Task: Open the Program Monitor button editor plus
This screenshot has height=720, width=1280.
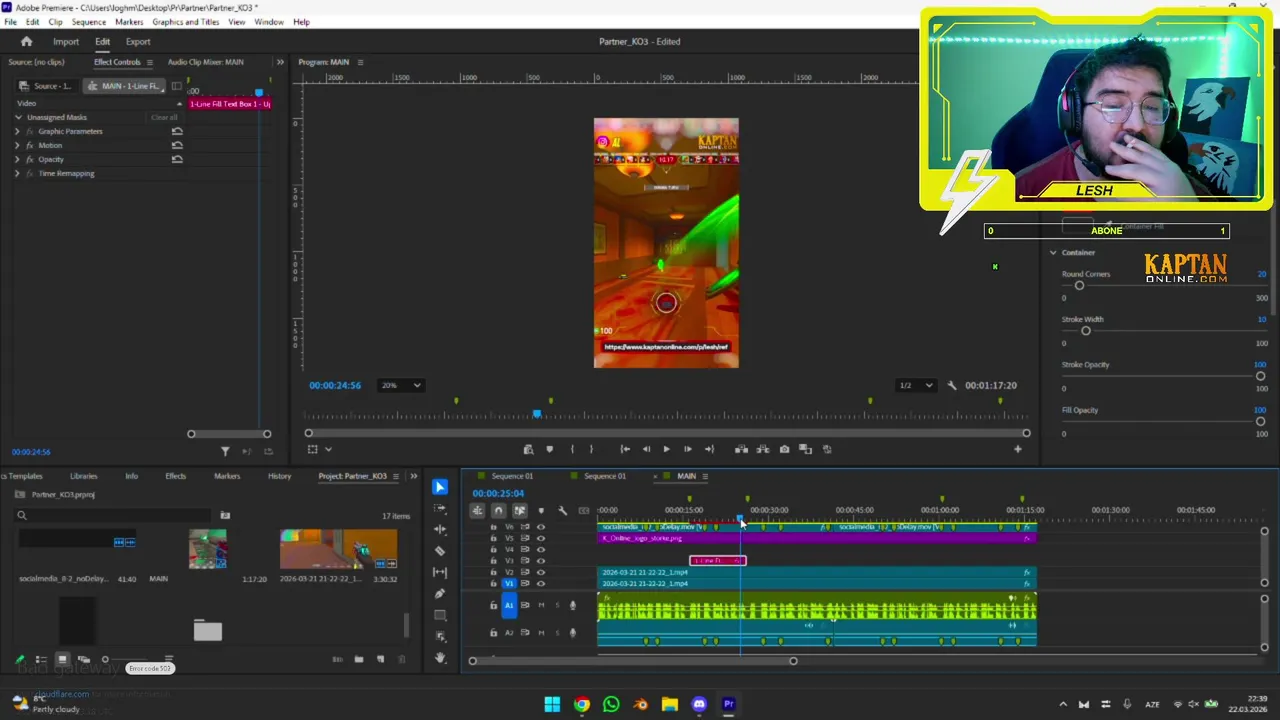Action: (x=1018, y=449)
